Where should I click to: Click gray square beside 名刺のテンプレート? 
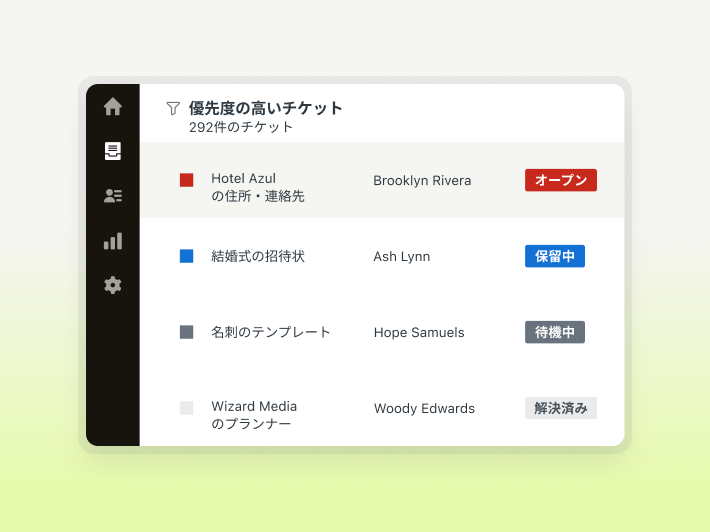(x=187, y=332)
